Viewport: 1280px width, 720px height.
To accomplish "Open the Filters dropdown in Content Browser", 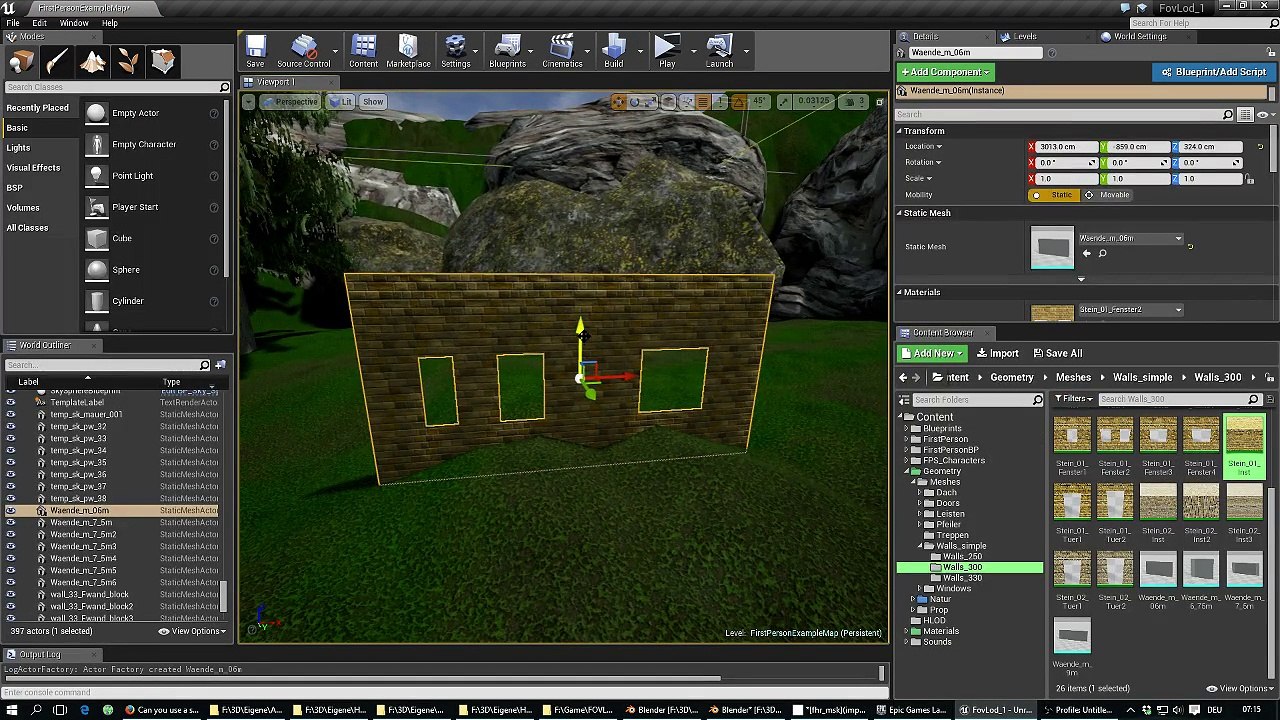I will pyautogui.click(x=1073, y=399).
